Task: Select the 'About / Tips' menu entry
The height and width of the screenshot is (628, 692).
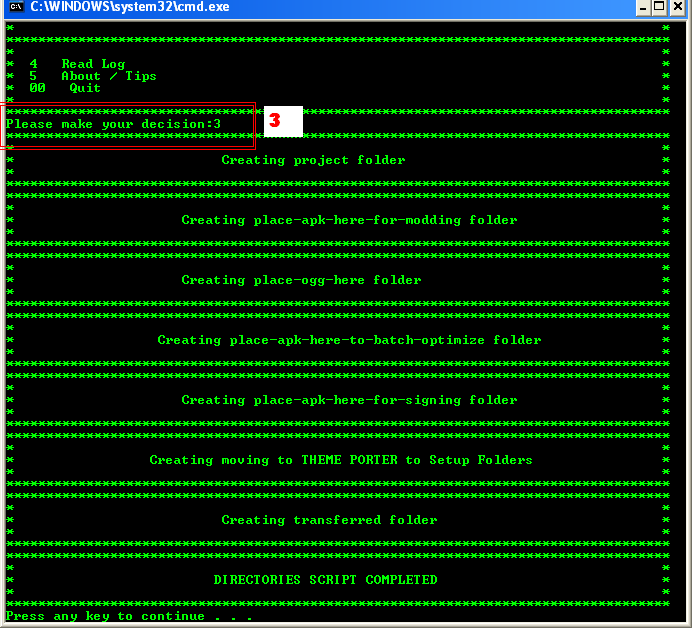Action: click(x=108, y=76)
